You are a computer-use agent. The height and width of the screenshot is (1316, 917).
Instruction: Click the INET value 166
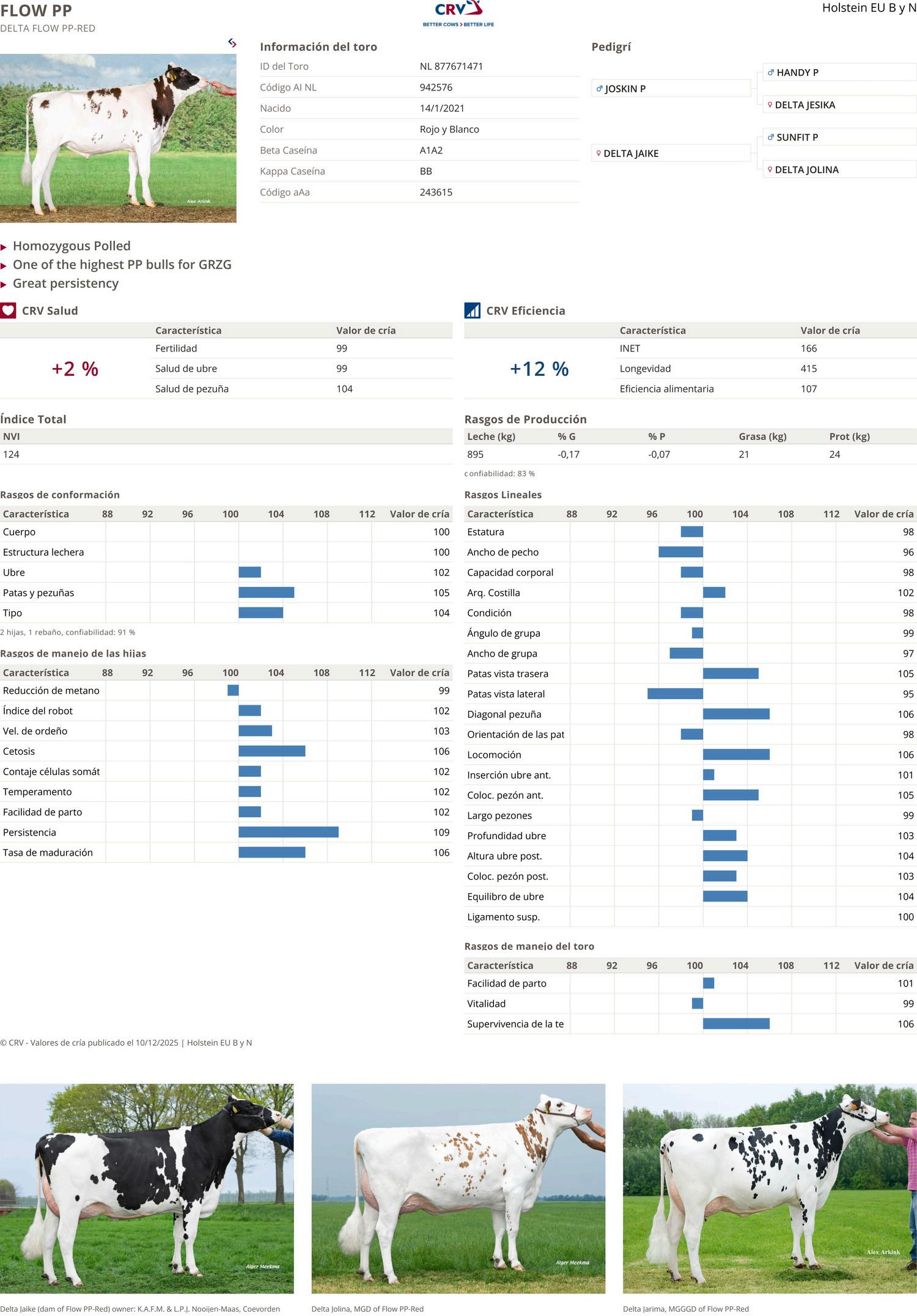[809, 348]
